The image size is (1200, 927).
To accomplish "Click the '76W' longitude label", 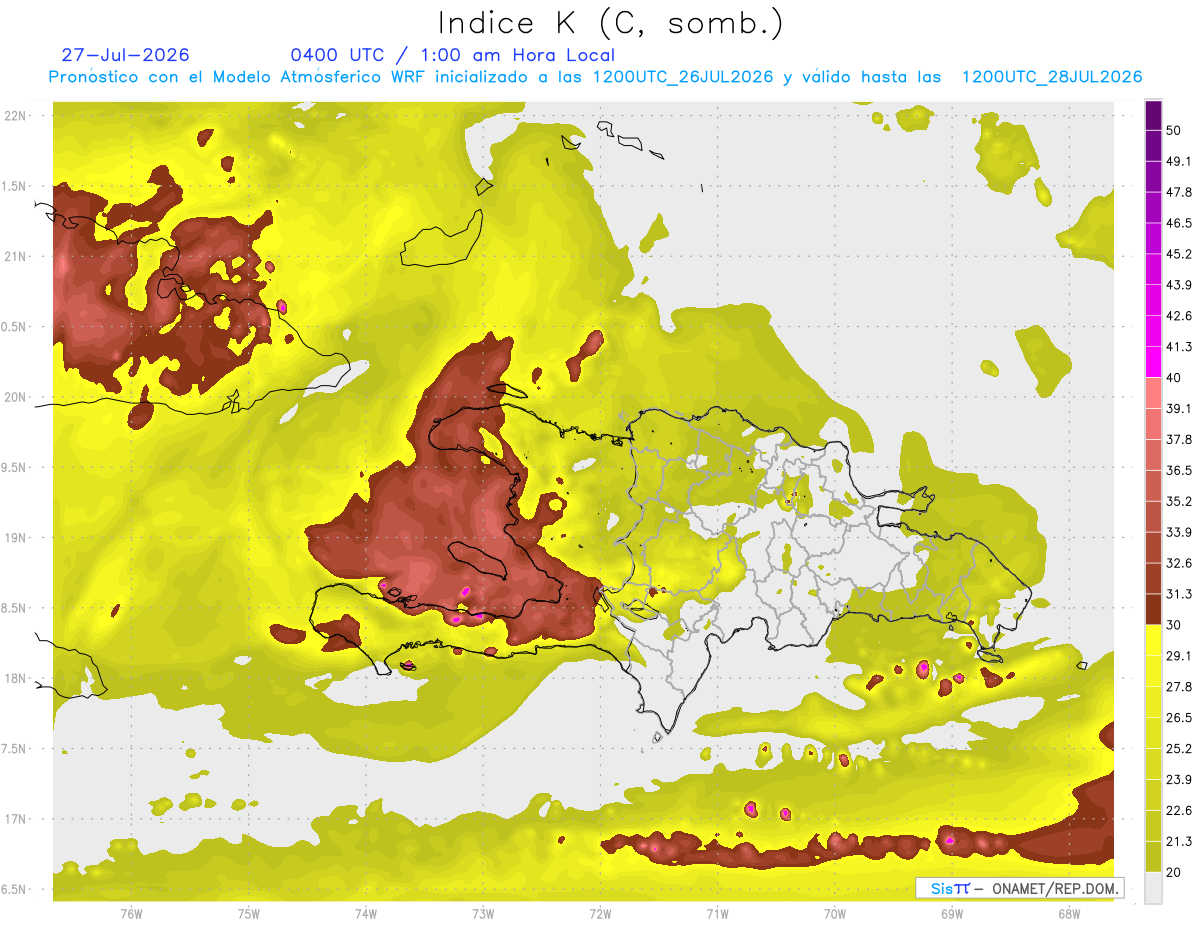I will coord(131,913).
